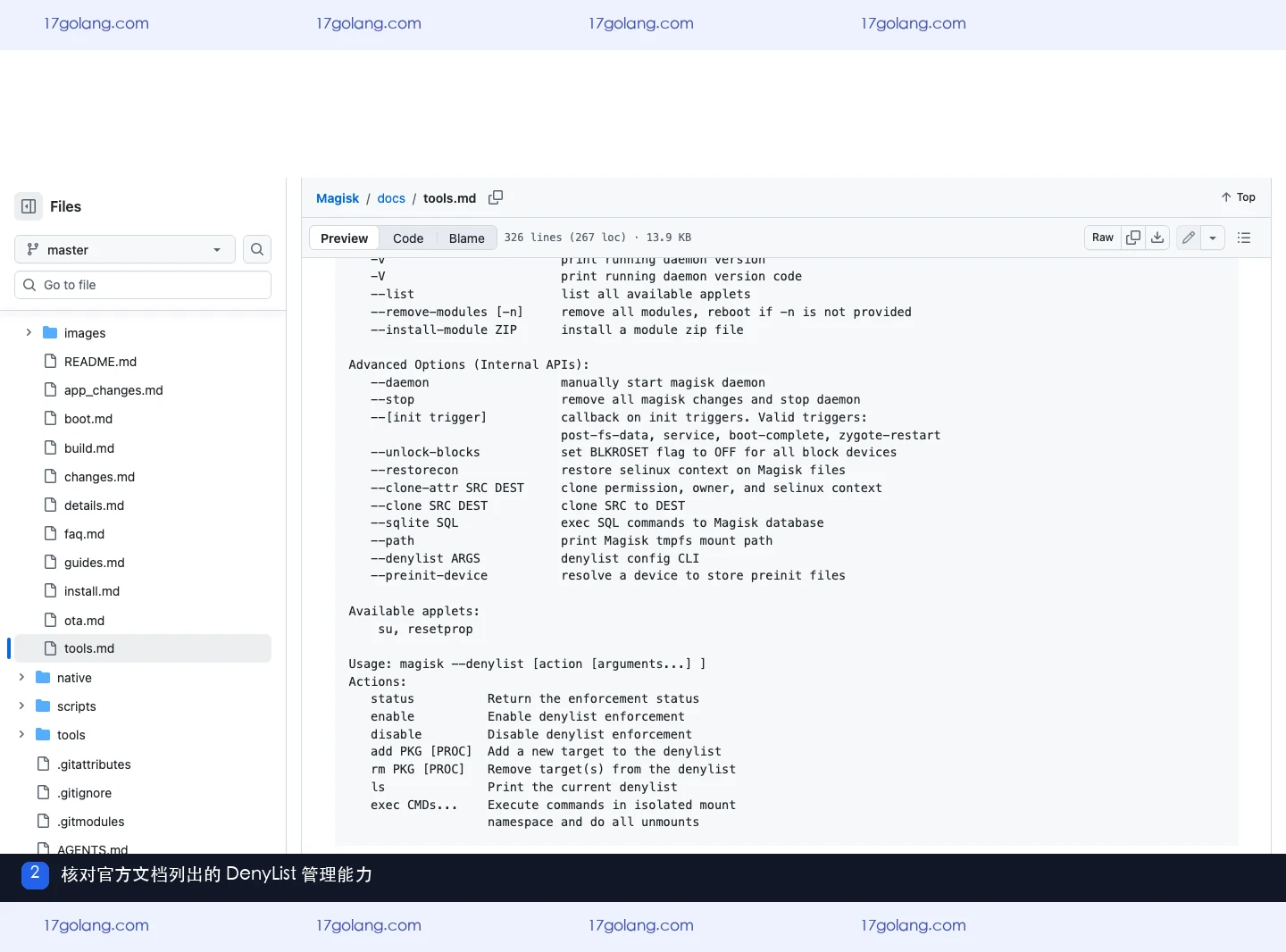The width and height of the screenshot is (1286, 952).
Task: Expand the images folder
Action: point(29,332)
